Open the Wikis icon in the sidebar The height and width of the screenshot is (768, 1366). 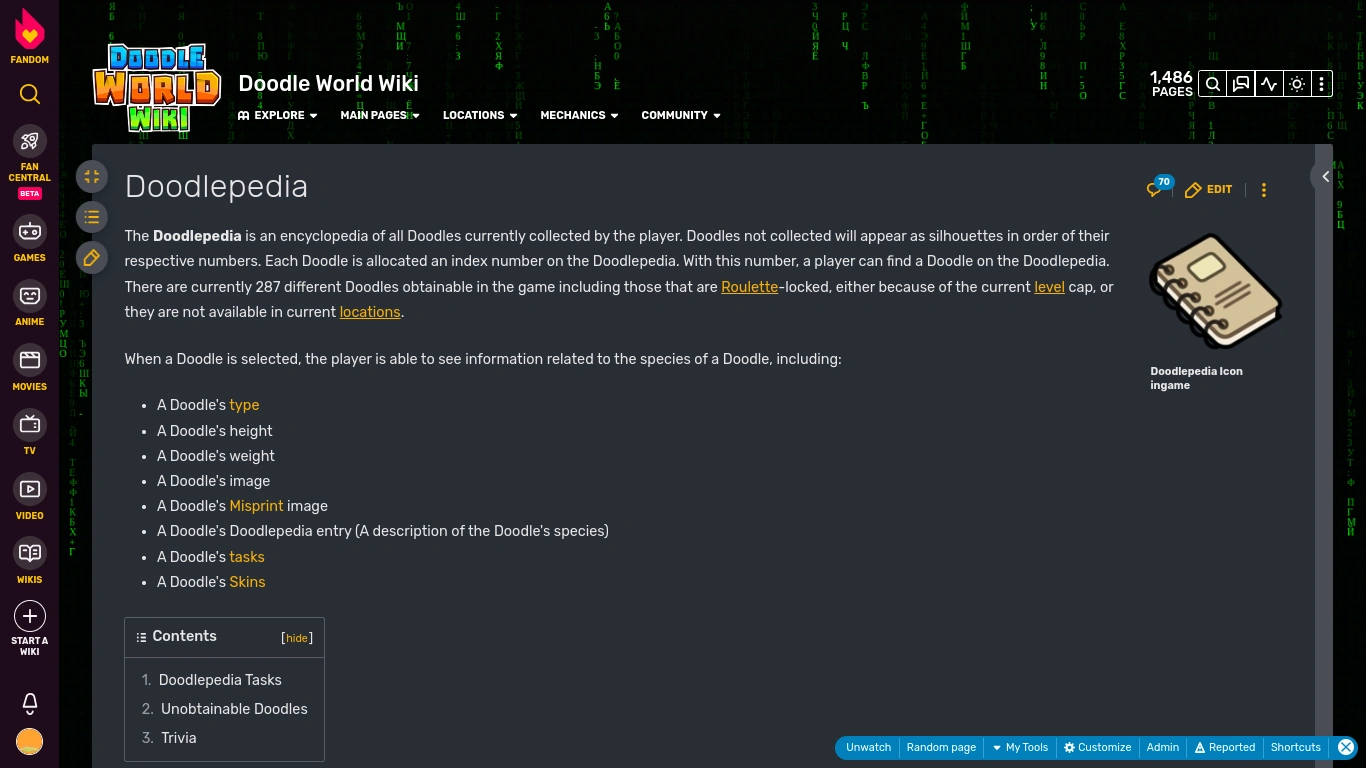click(x=29, y=553)
